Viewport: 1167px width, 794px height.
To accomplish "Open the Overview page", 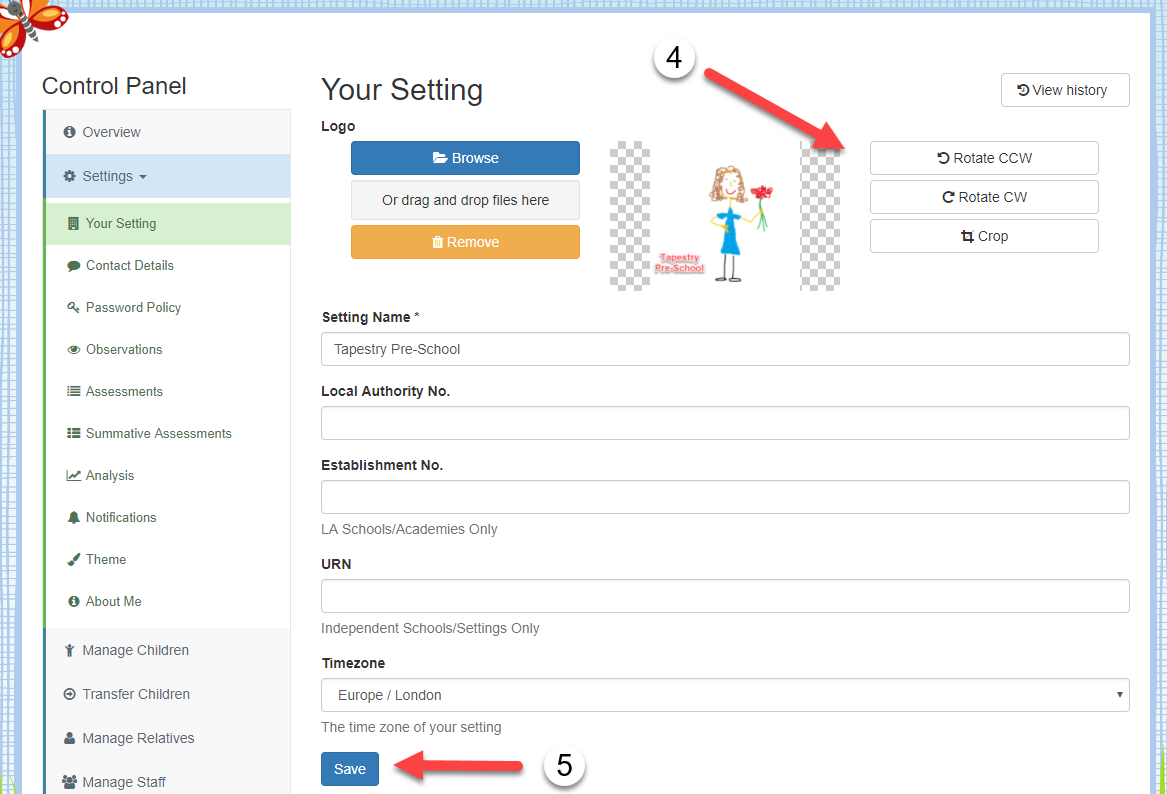I will [x=168, y=132].
